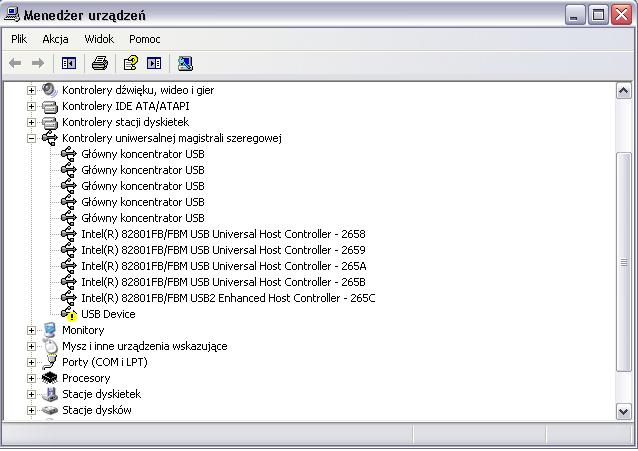Expand Kontrolery IDE ATA/ATAPI node
This screenshot has height=451, width=638.
pyautogui.click(x=31, y=106)
